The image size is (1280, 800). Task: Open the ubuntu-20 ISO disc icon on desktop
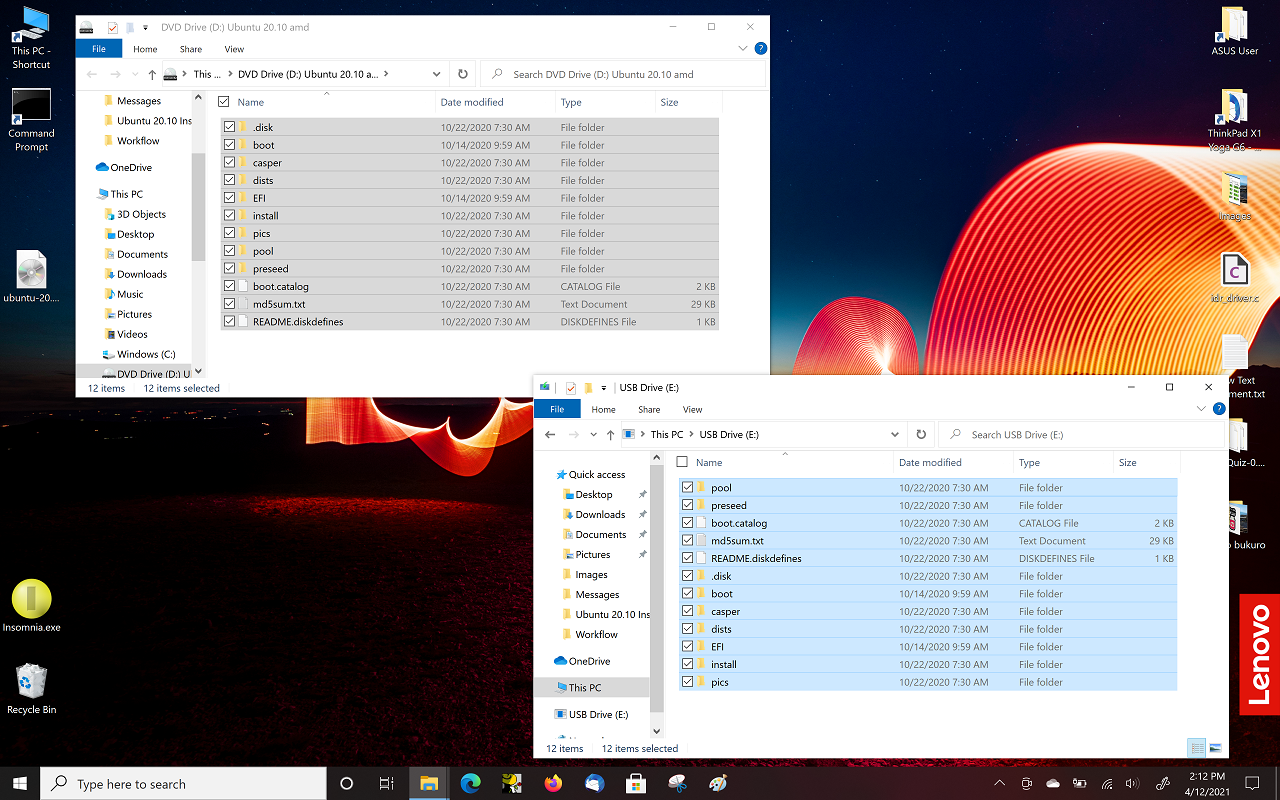31,277
